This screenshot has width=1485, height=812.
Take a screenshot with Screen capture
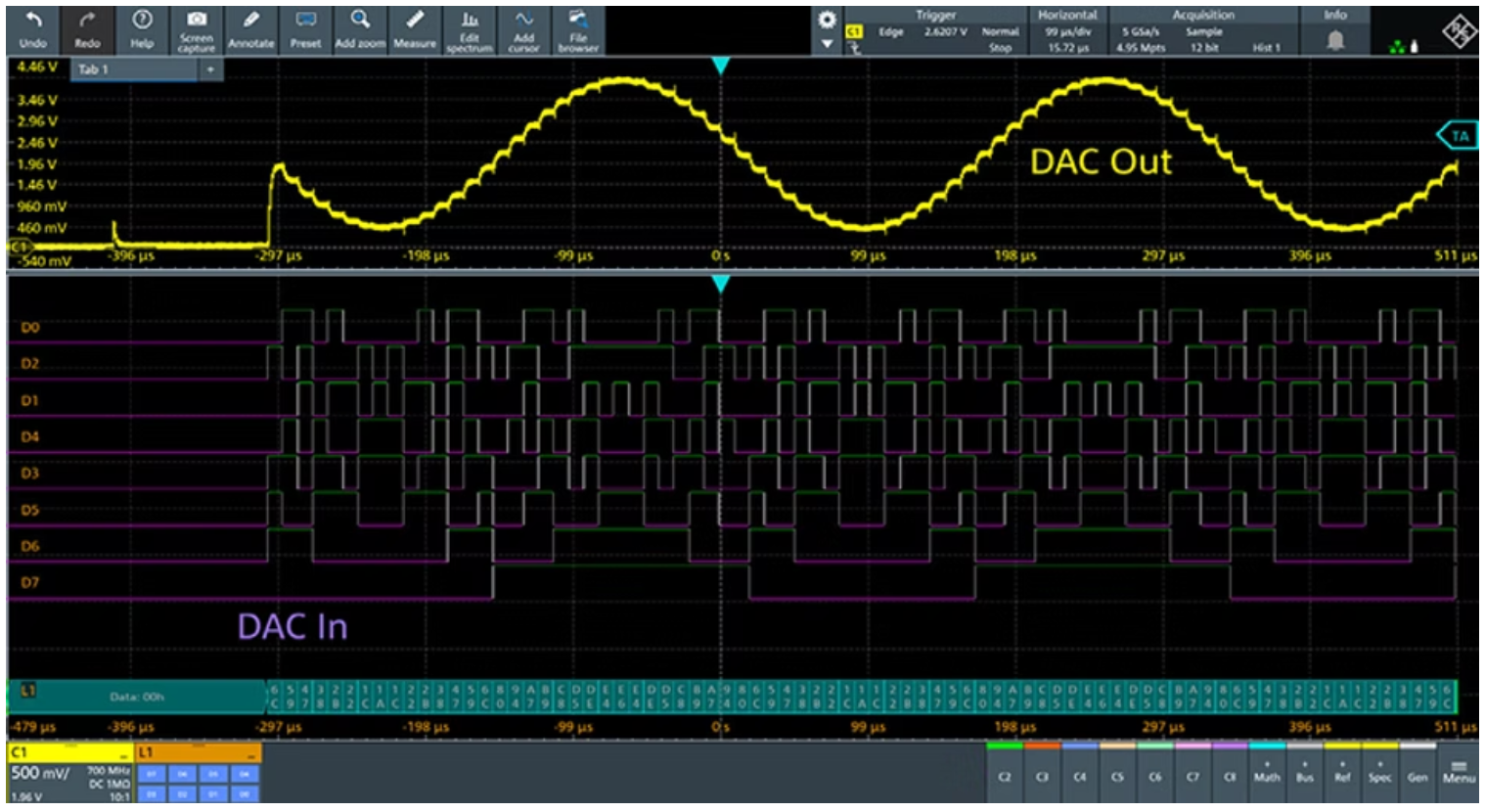197,29
